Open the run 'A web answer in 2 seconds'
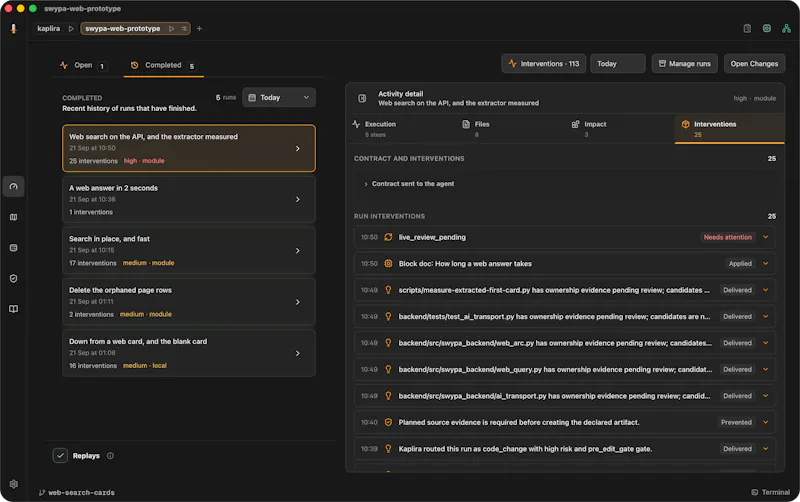 (x=189, y=199)
